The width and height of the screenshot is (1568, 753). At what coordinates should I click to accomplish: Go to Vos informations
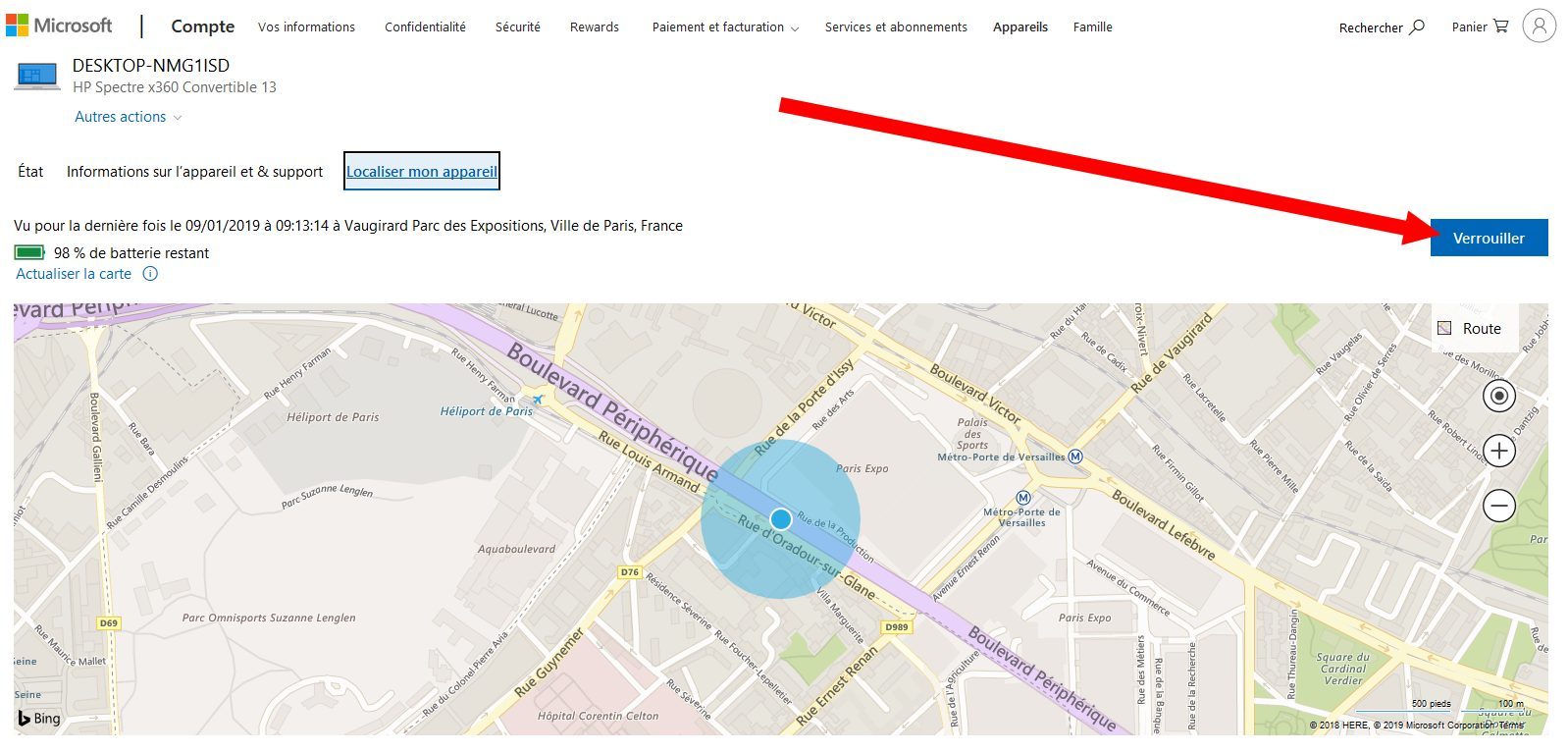[x=306, y=27]
